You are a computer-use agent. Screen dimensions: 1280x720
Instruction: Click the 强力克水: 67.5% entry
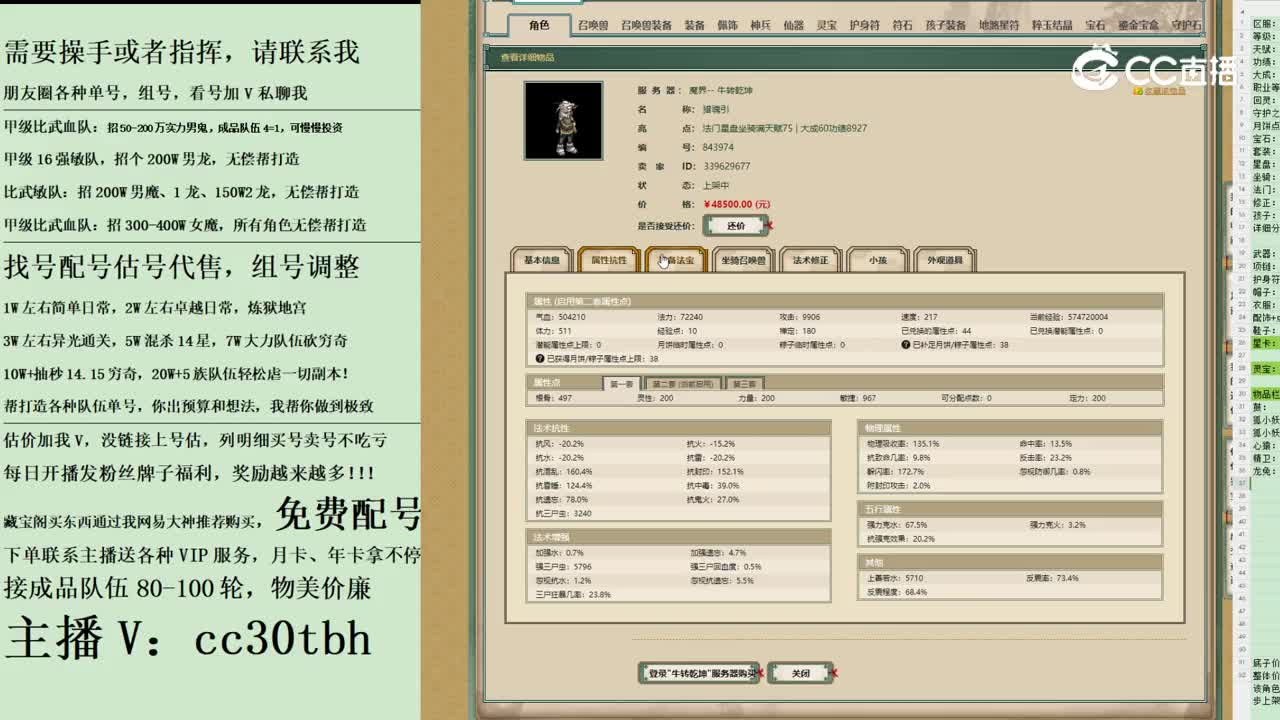(x=897, y=524)
